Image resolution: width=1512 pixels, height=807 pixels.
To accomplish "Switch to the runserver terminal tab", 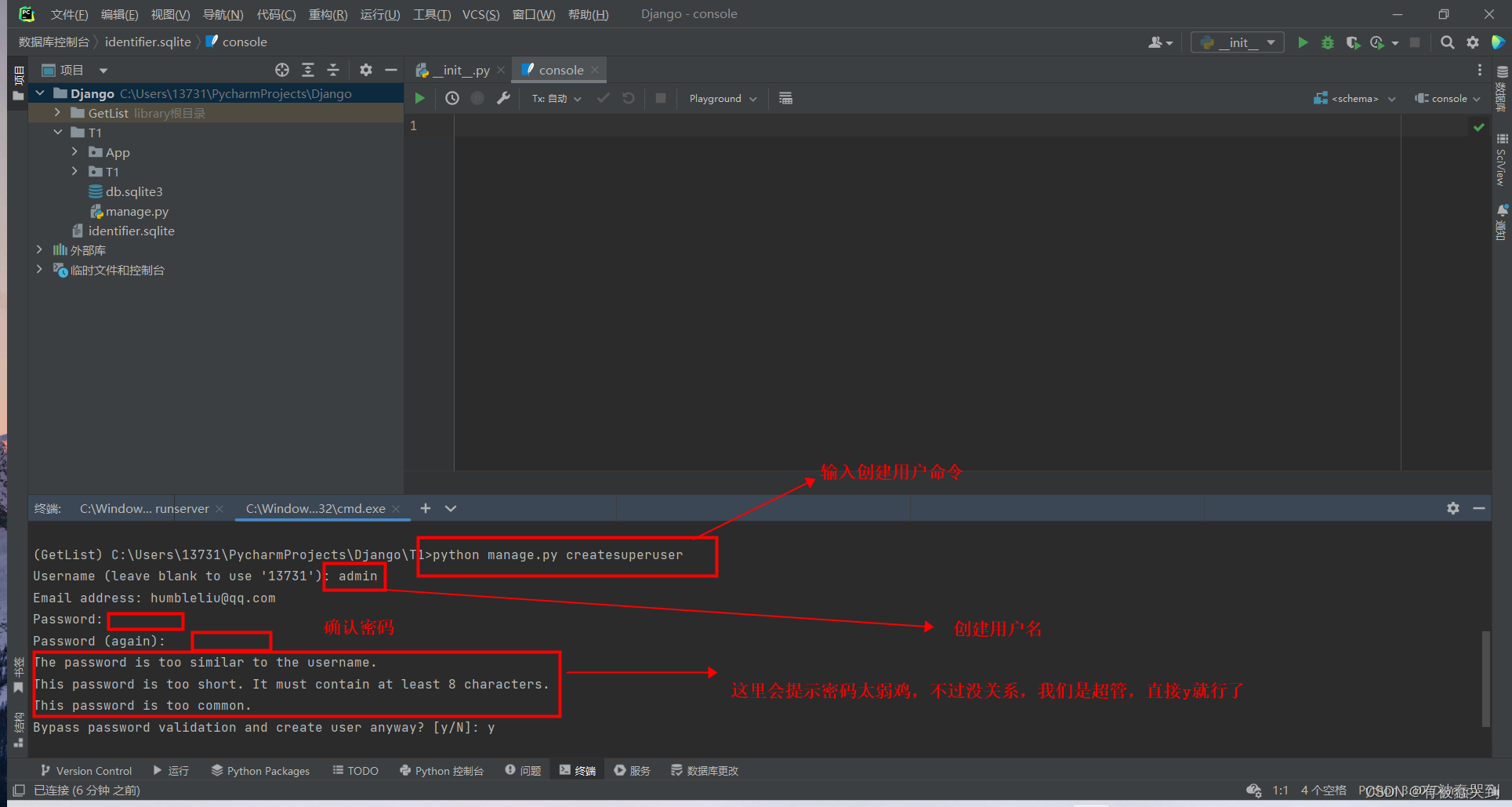I will tap(144, 508).
